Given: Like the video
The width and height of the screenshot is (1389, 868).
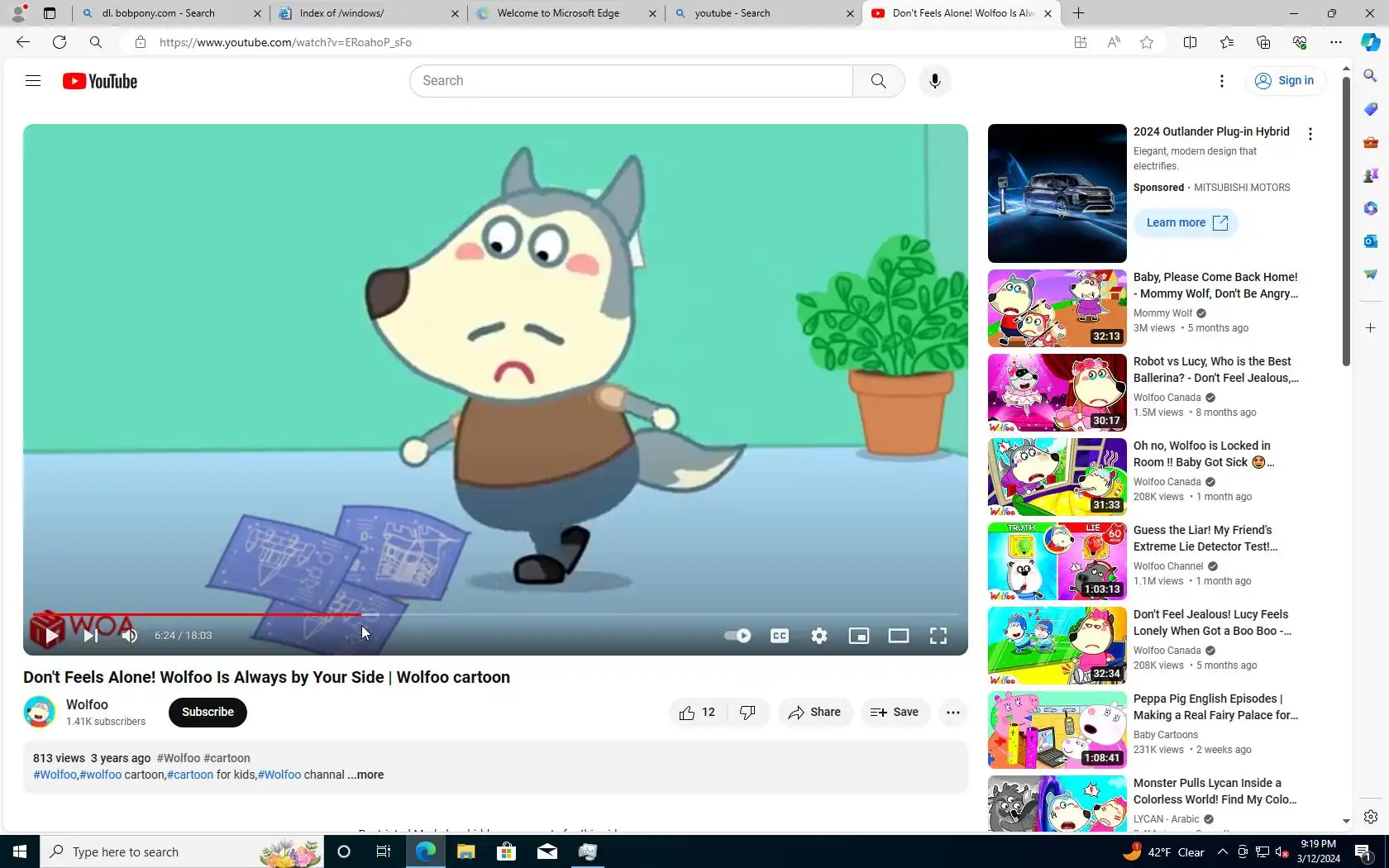Looking at the screenshot, I should click(x=698, y=713).
